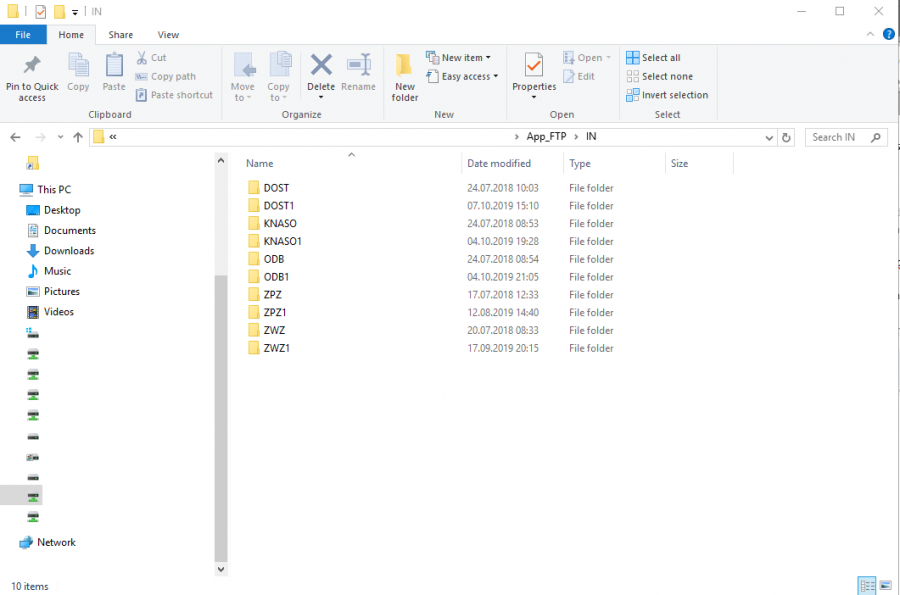This screenshot has height=595, width=900.
Task: Click the Properties icon
Action: (x=534, y=66)
